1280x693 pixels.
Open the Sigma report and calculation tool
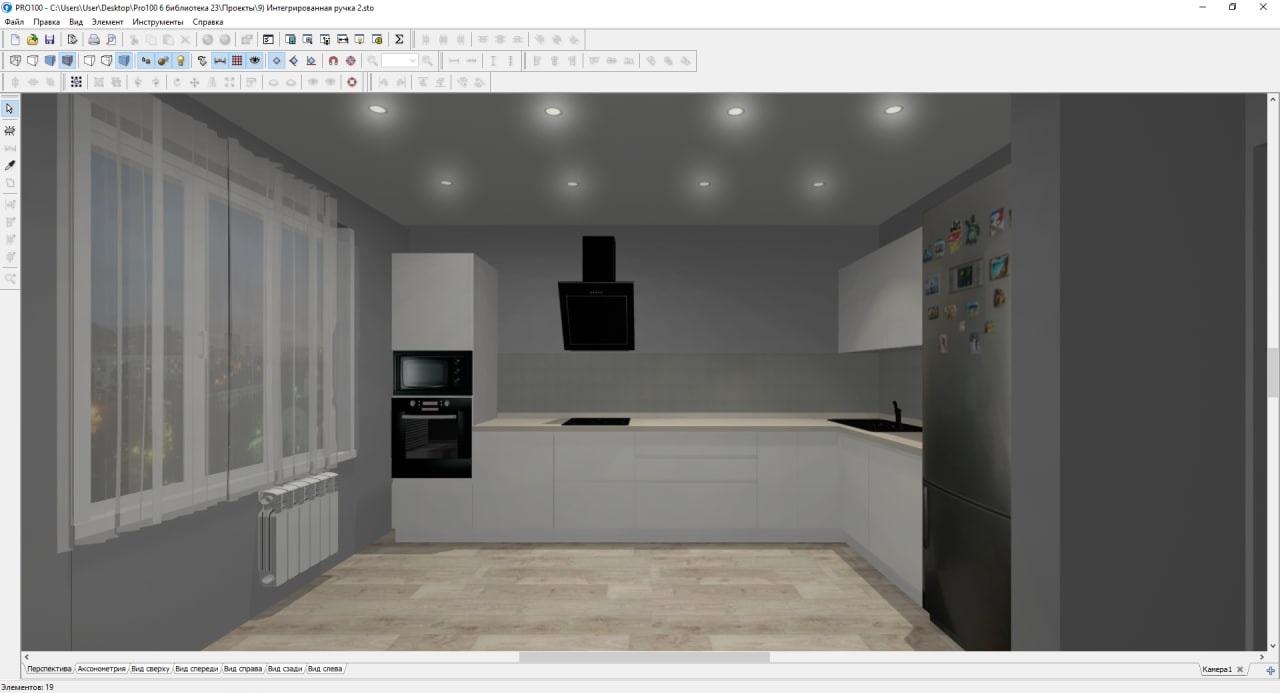pyautogui.click(x=399, y=40)
